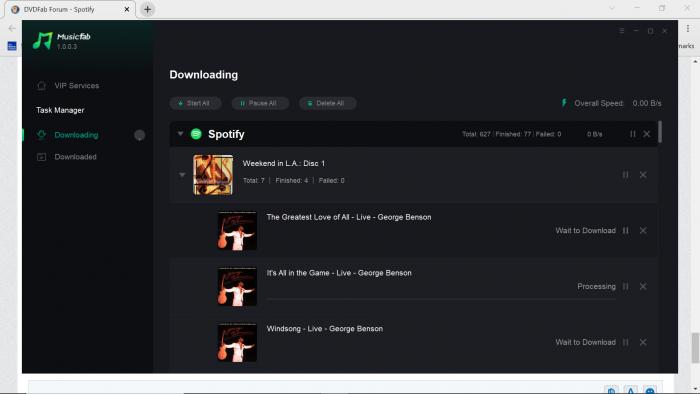
Task: Click the browser back arrow
Action: [12, 28]
